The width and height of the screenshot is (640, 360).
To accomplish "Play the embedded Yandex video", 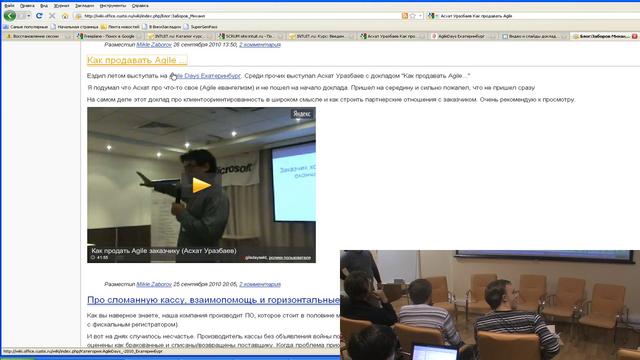I will [x=202, y=185].
